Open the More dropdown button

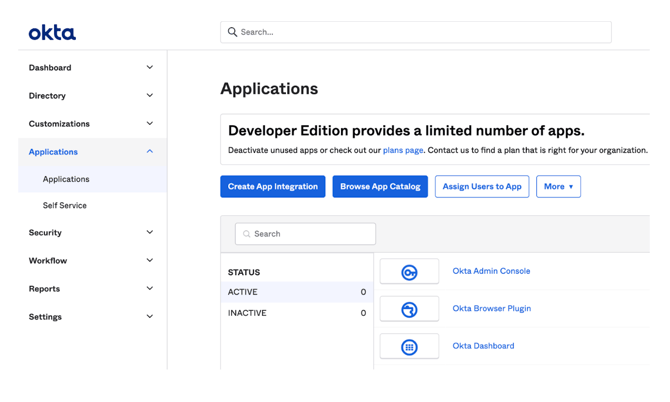[558, 187]
